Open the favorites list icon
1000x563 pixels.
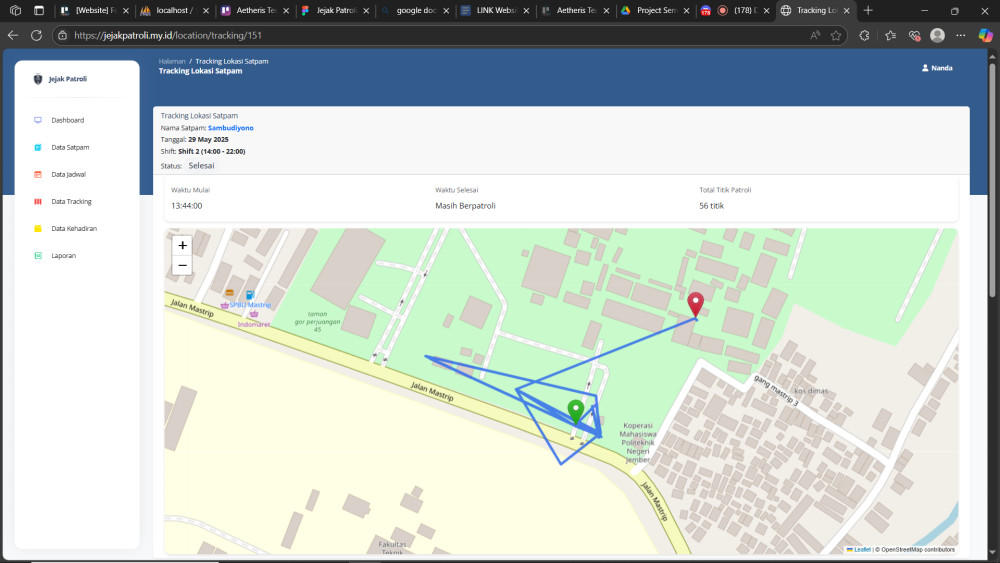(x=891, y=36)
